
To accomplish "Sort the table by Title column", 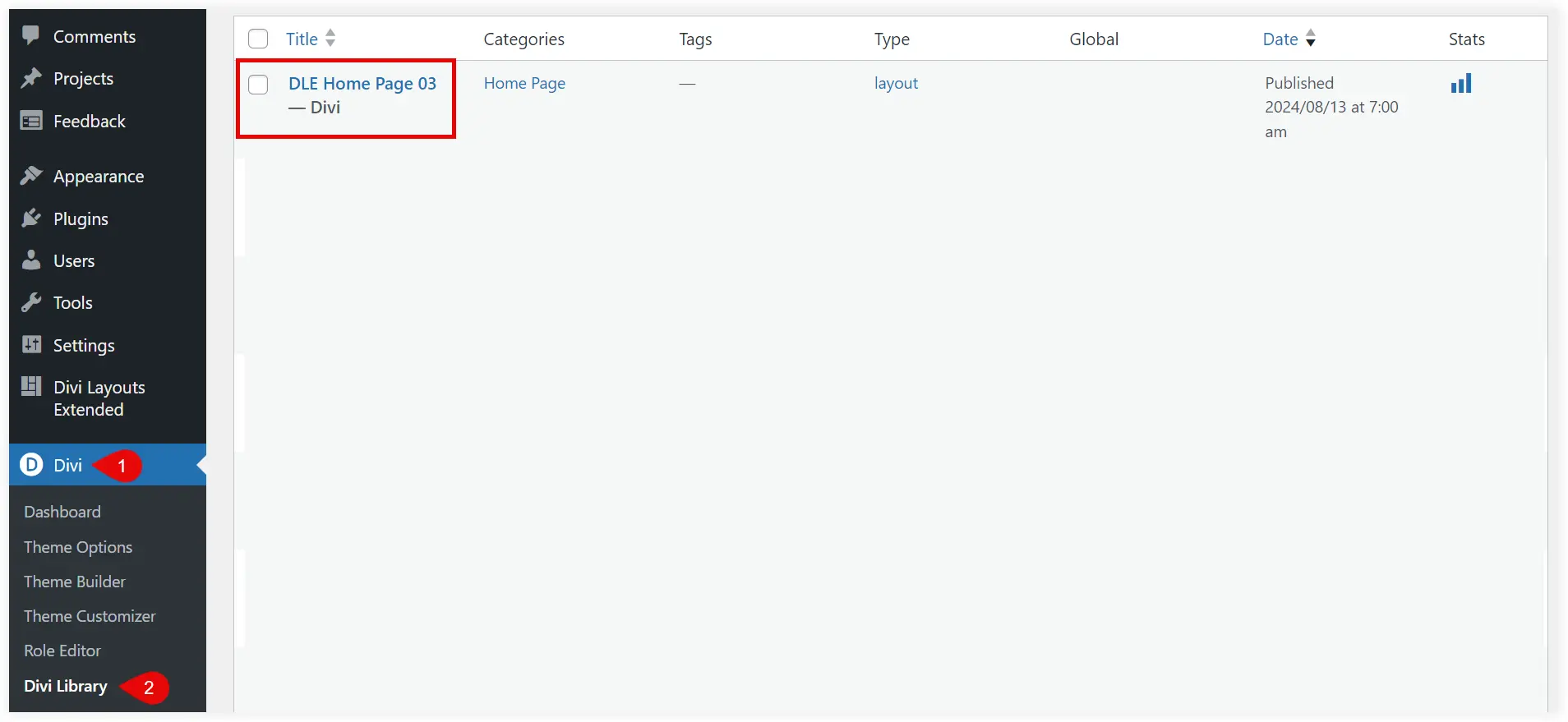I will [x=302, y=39].
